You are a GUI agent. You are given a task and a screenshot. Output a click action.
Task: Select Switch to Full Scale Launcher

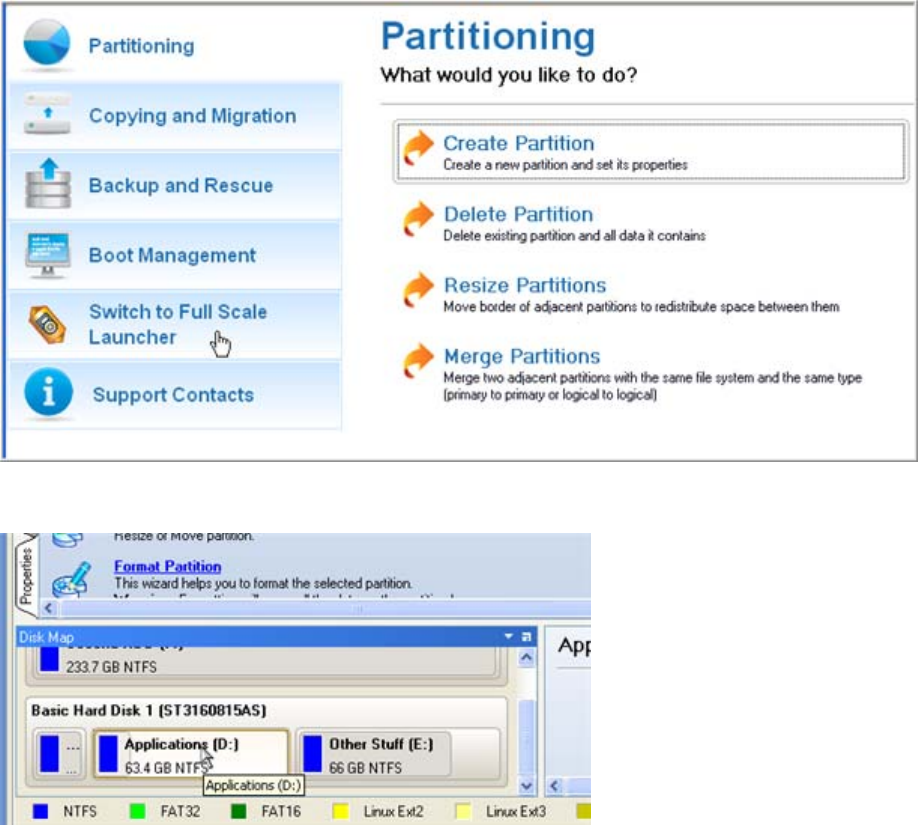coord(174,324)
